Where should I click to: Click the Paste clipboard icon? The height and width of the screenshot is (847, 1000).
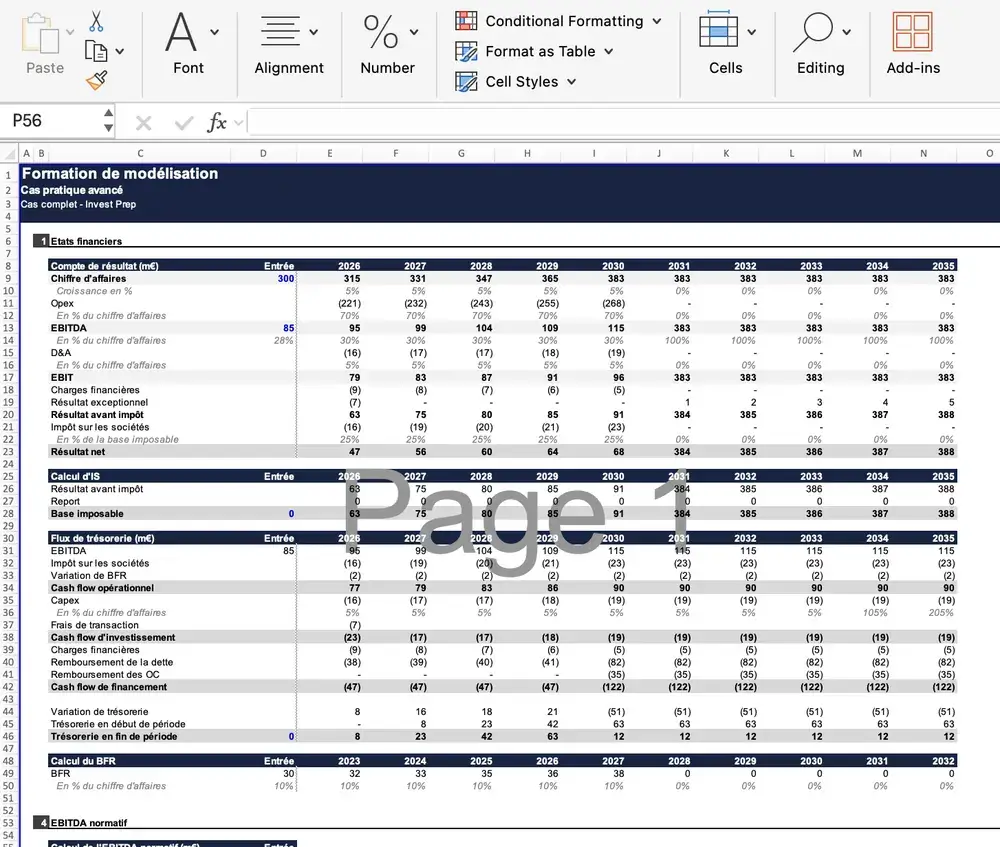[41, 33]
